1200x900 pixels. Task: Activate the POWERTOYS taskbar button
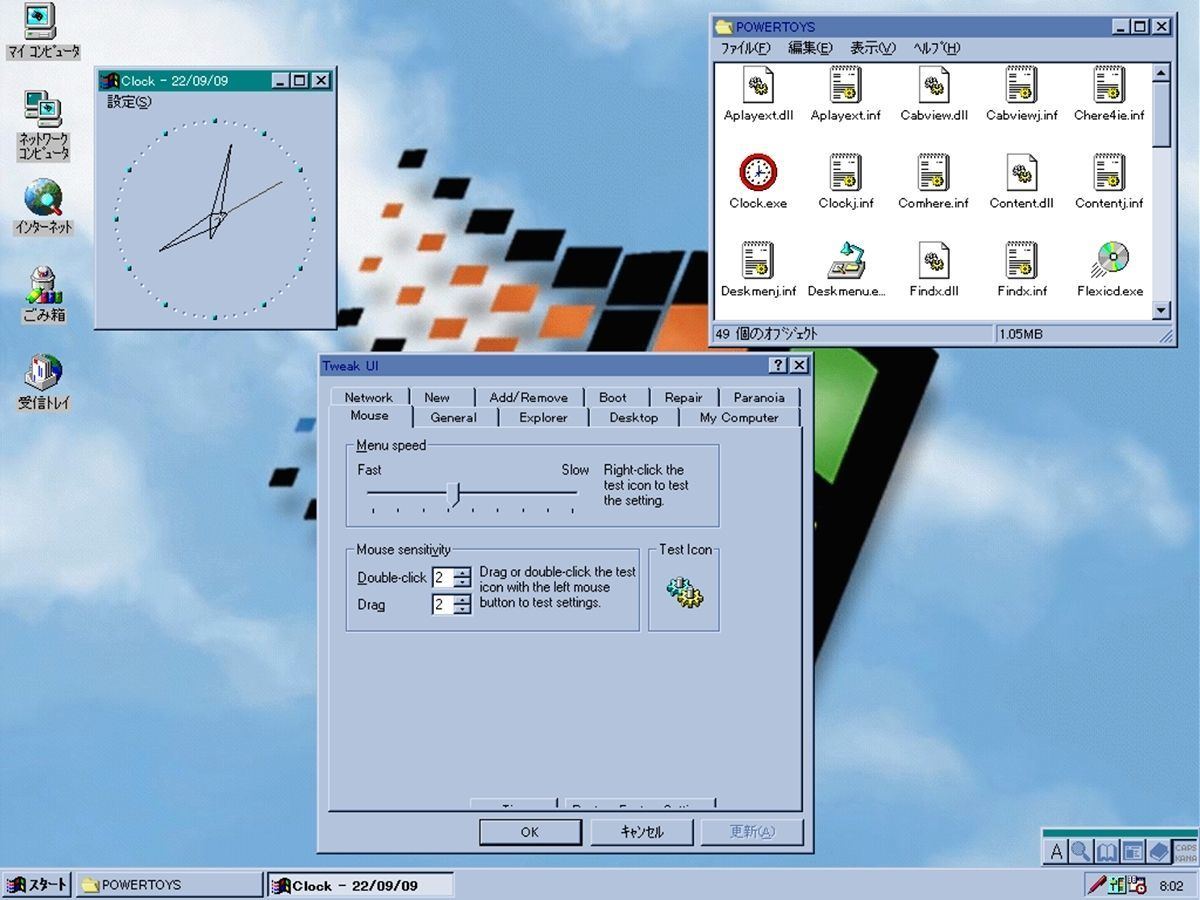coord(169,885)
